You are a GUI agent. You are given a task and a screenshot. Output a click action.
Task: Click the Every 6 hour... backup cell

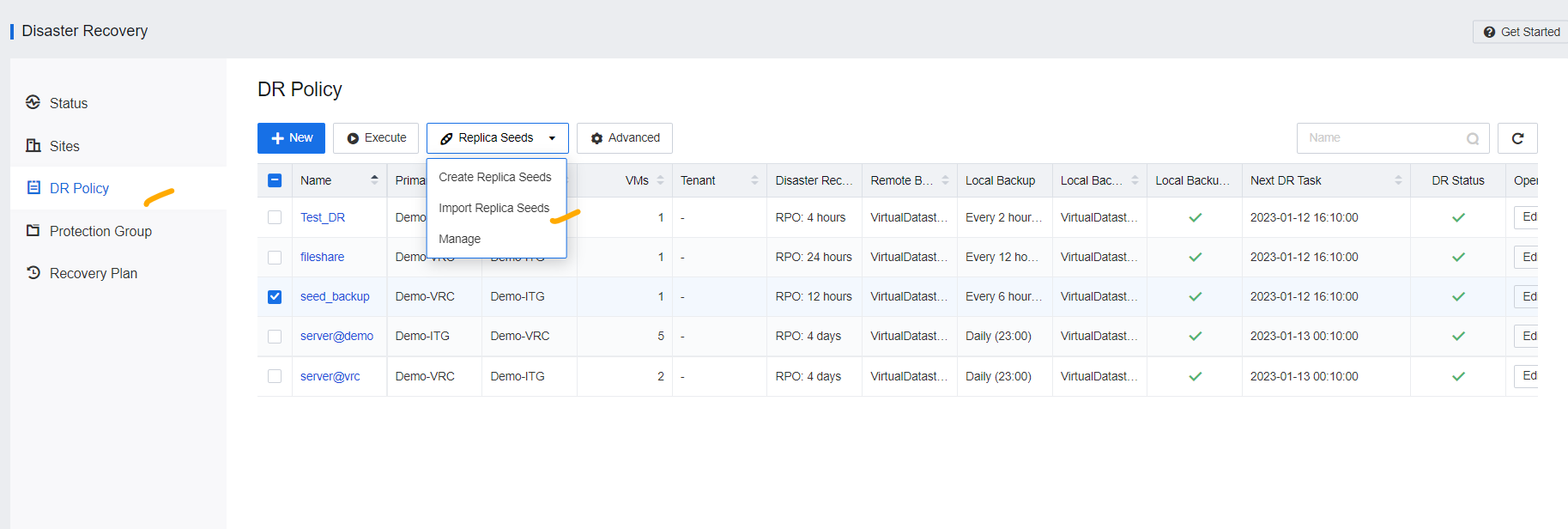point(1004,296)
